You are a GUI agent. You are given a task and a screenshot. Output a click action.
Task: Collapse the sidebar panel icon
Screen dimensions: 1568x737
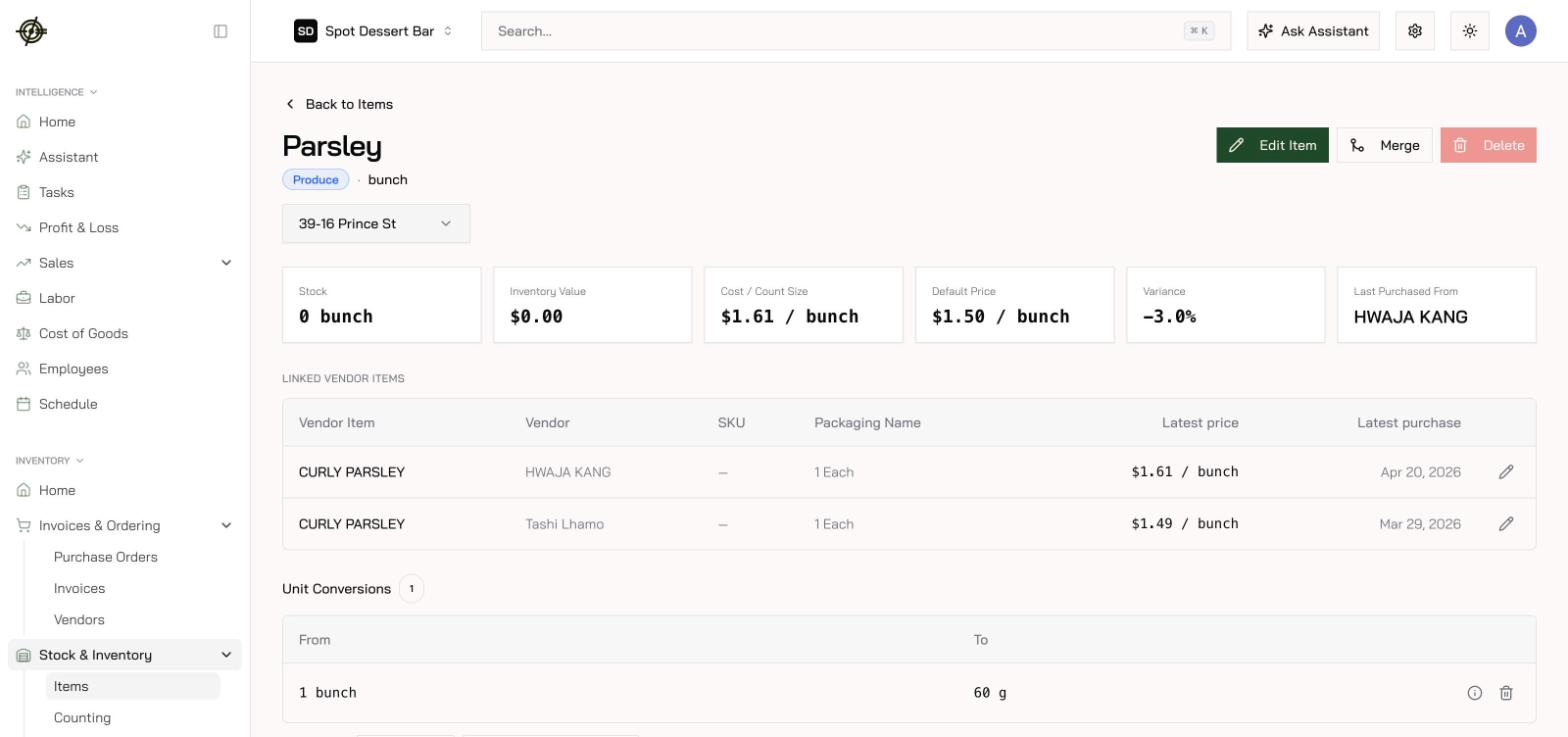220,31
